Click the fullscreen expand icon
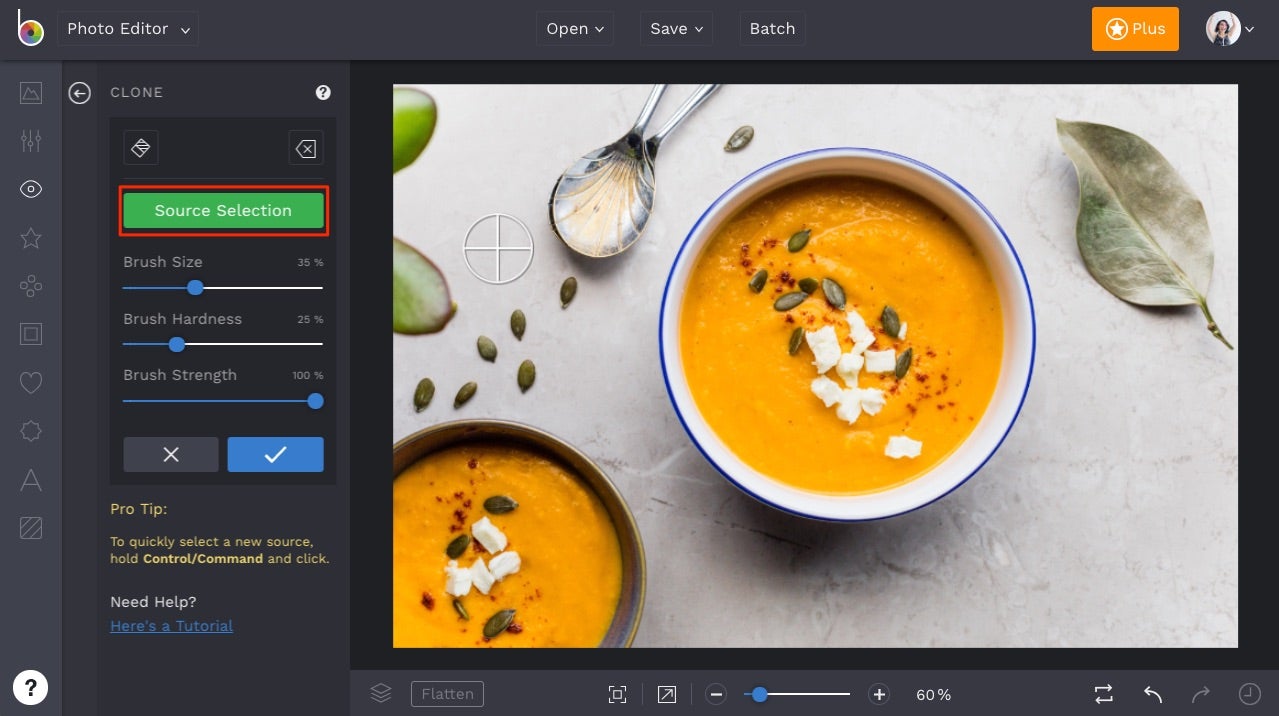The image size is (1279, 716). pos(667,694)
